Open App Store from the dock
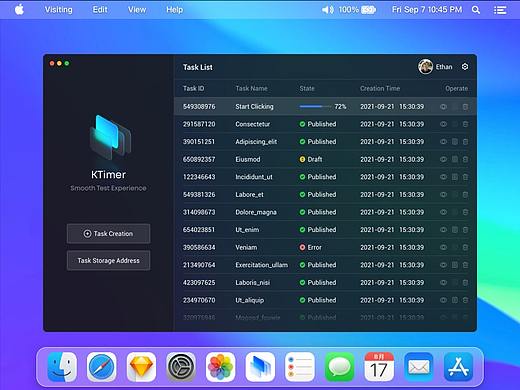520x390 pixels. (x=458, y=367)
